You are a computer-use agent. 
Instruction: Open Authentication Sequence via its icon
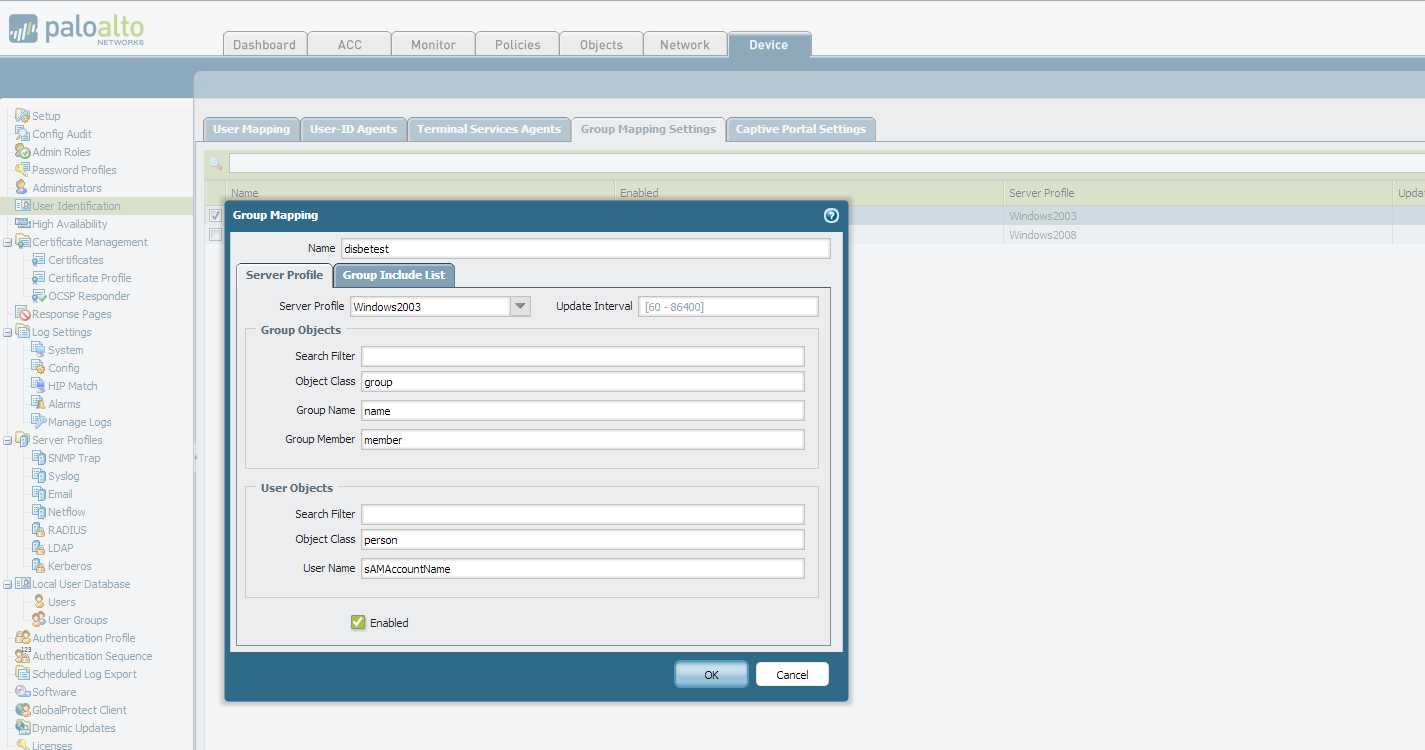pyautogui.click(x=23, y=656)
